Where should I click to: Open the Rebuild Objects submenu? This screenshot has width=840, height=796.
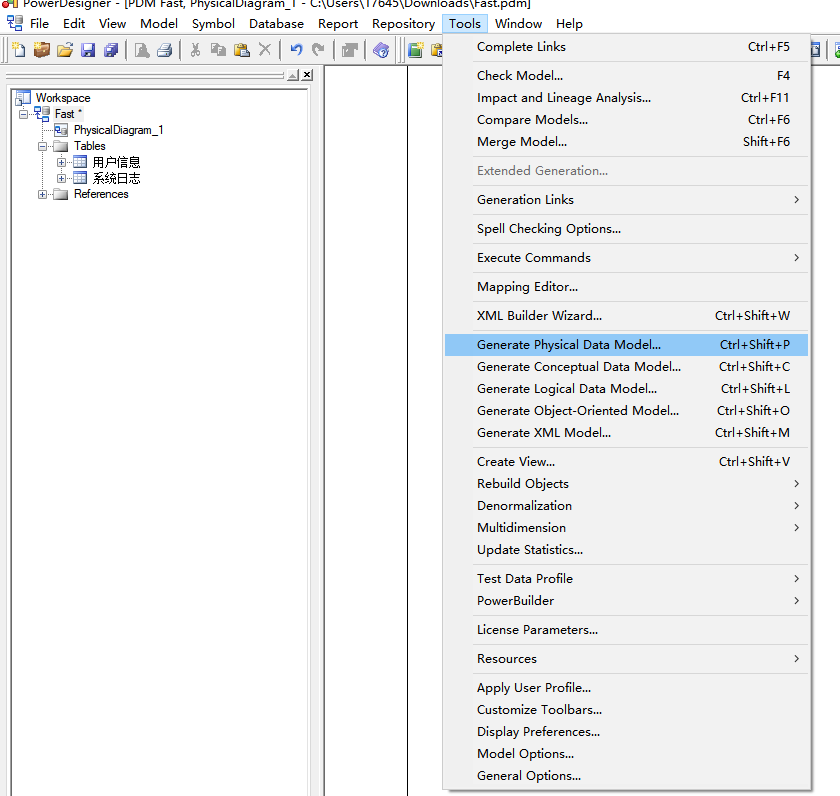coord(626,484)
